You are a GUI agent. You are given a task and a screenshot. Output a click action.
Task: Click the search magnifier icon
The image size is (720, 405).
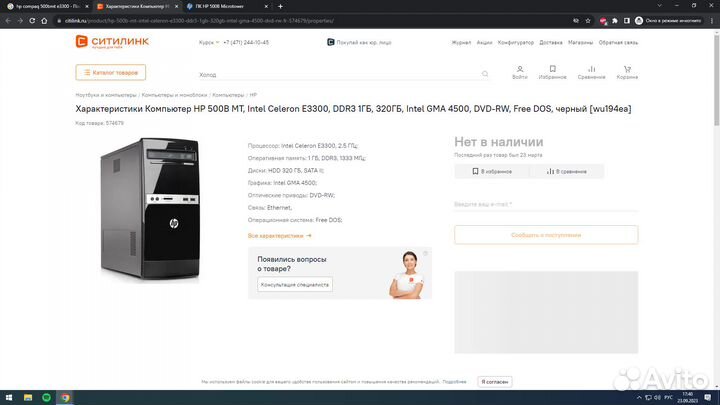(485, 74)
